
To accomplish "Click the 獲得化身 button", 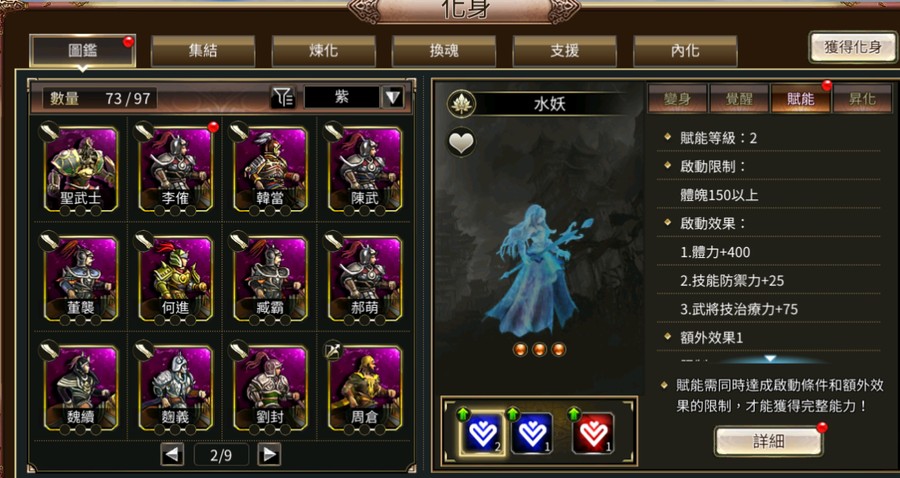I will point(853,47).
